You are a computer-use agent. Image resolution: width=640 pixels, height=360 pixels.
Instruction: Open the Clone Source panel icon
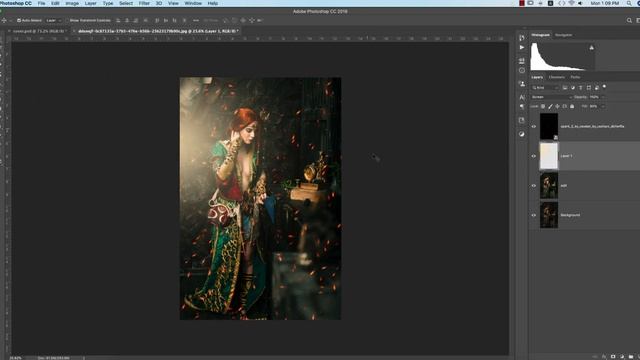522,84
